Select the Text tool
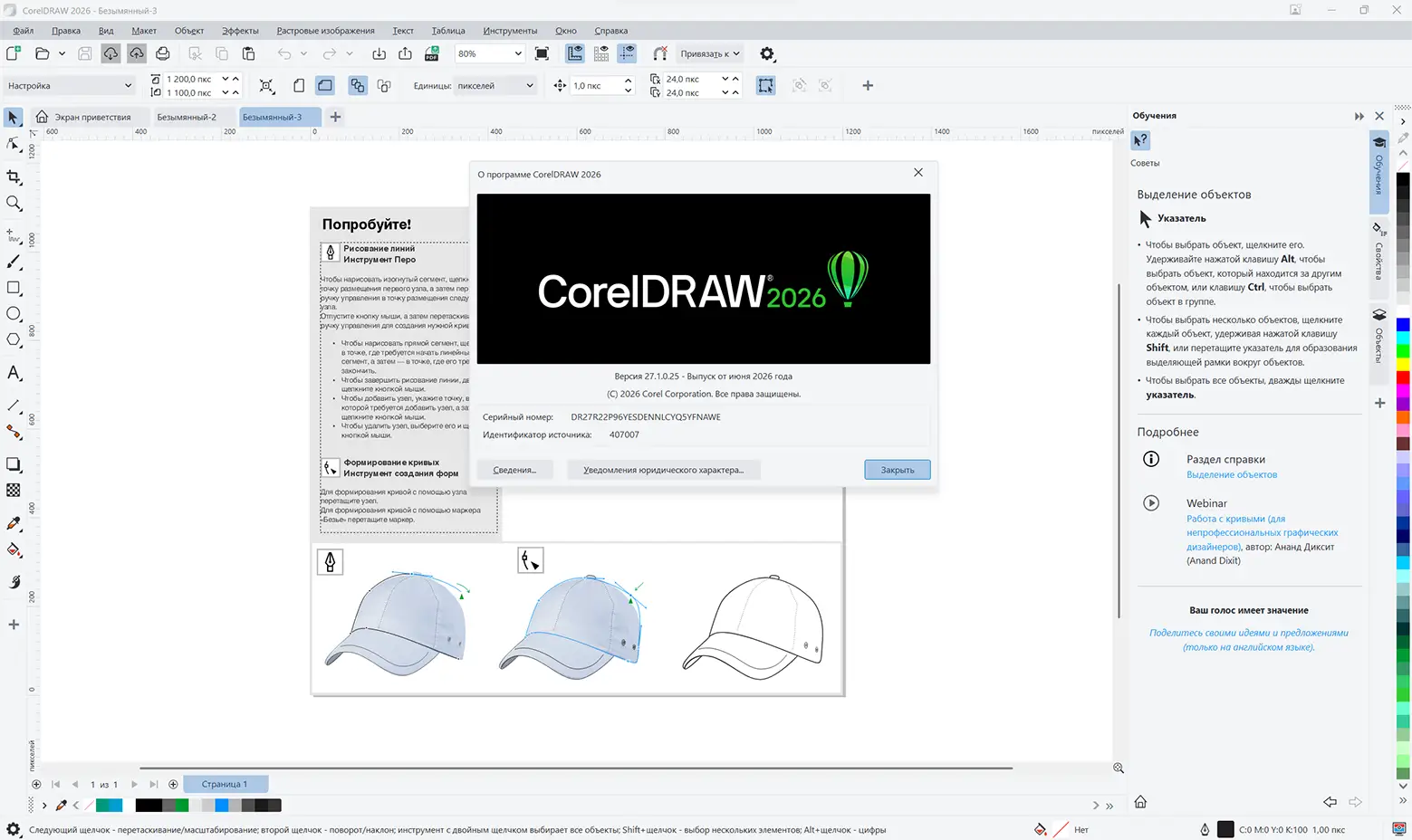 point(14,373)
